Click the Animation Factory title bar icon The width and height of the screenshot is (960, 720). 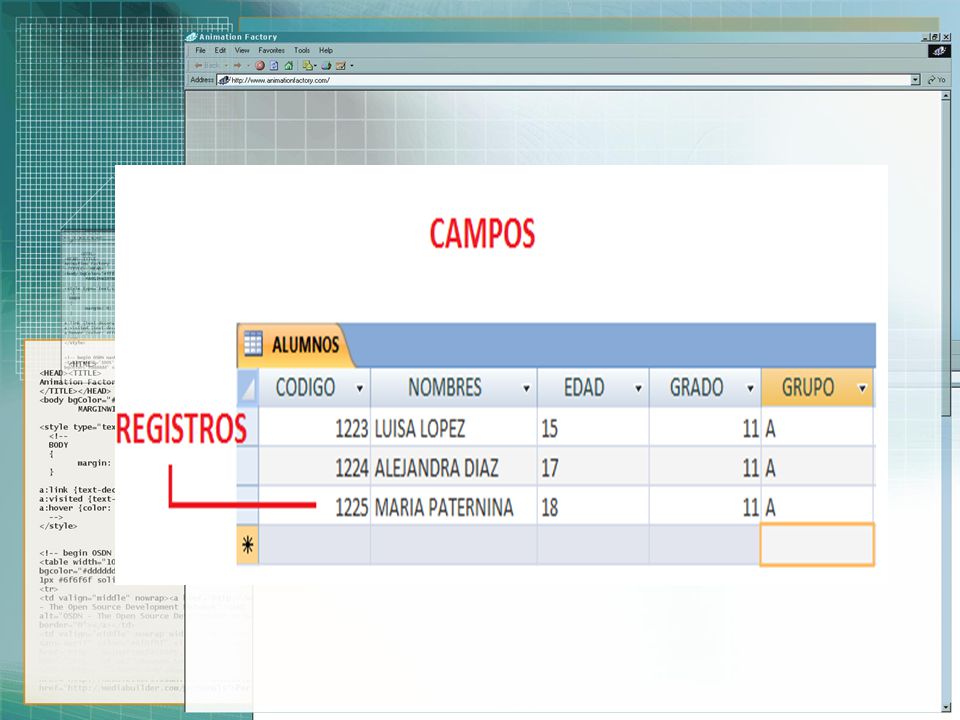coord(192,37)
